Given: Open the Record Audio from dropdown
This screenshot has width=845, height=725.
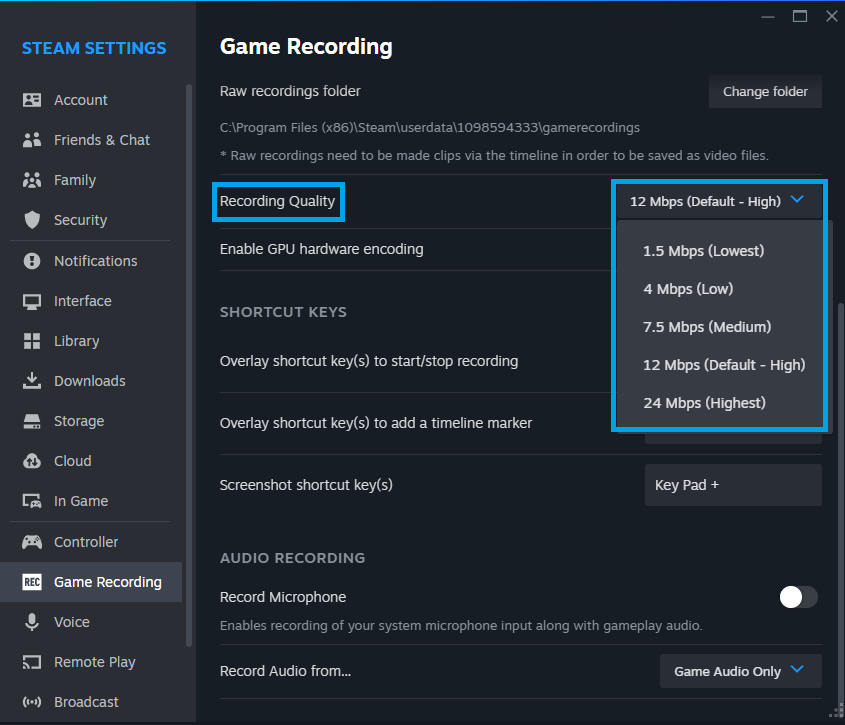Looking at the screenshot, I should pos(740,671).
